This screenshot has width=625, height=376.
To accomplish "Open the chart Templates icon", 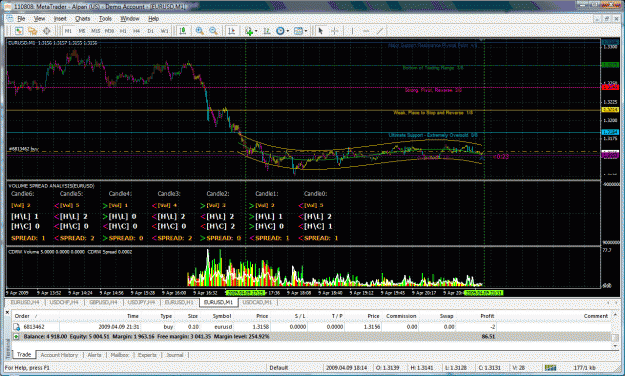I will tap(298, 31).
